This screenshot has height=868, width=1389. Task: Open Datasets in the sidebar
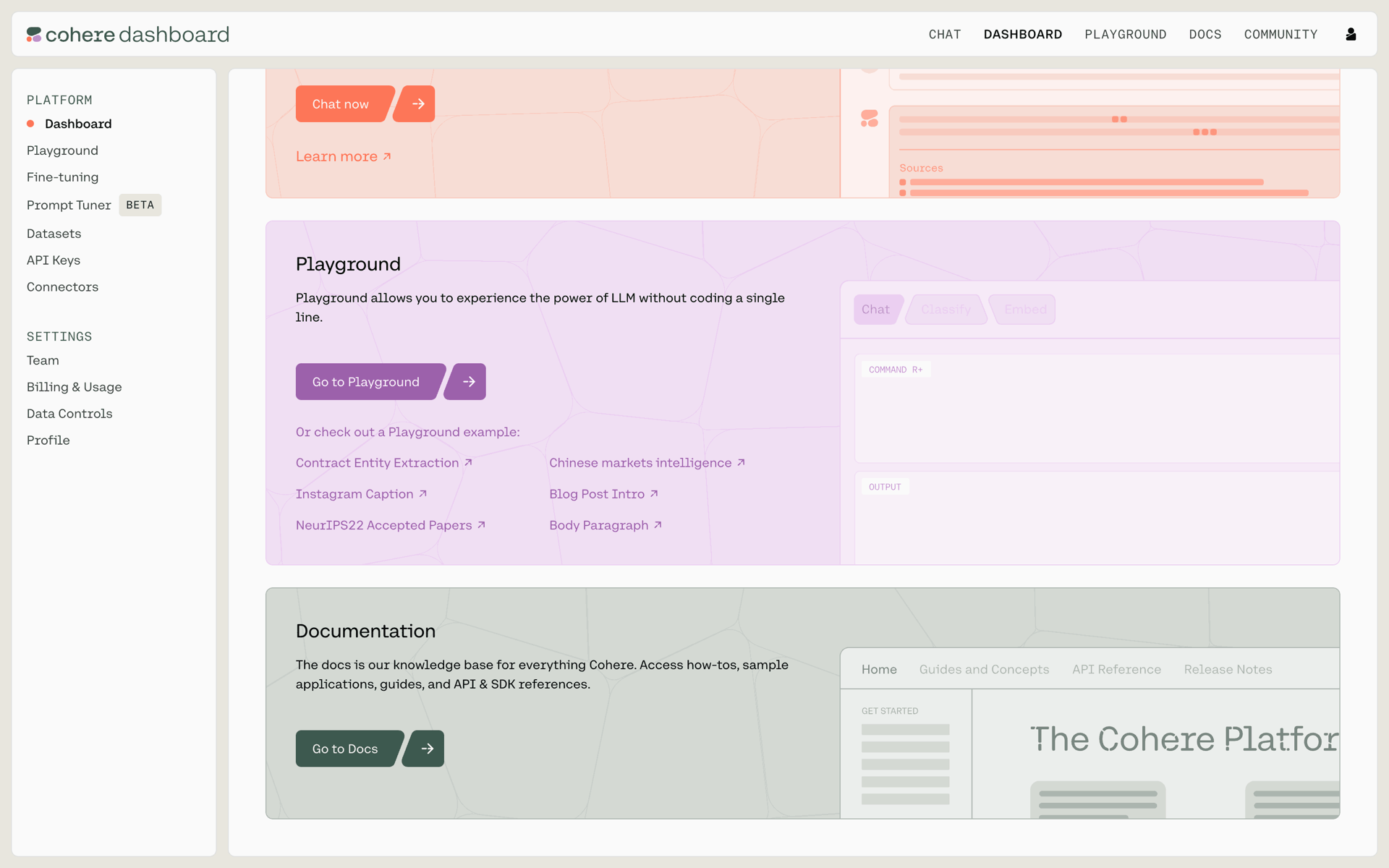tap(54, 234)
